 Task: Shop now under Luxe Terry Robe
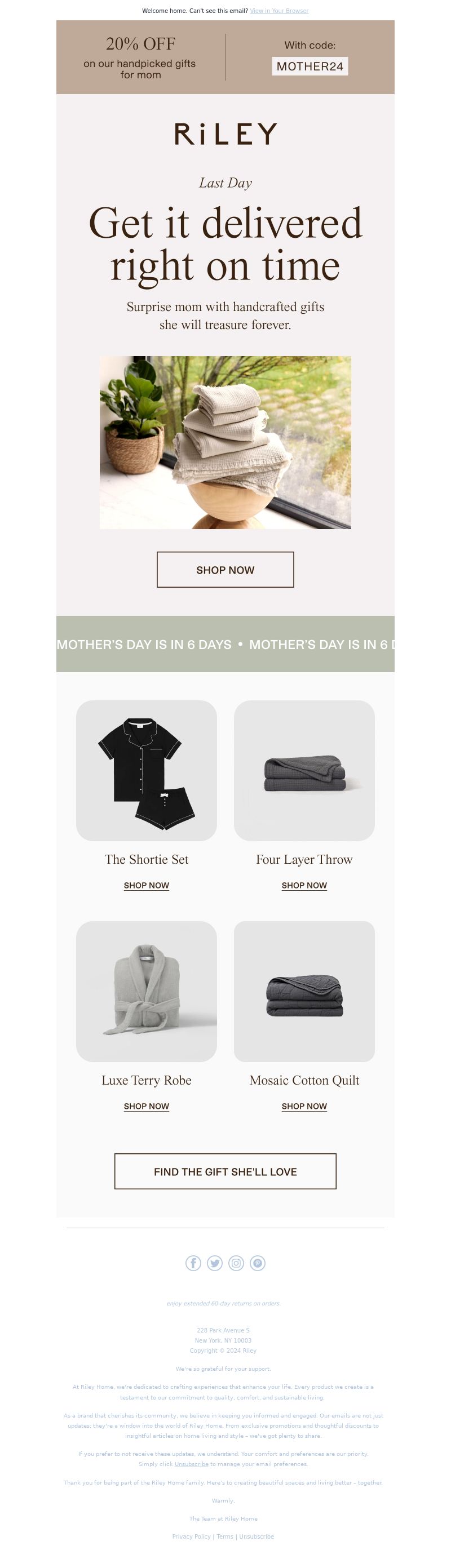click(146, 1107)
